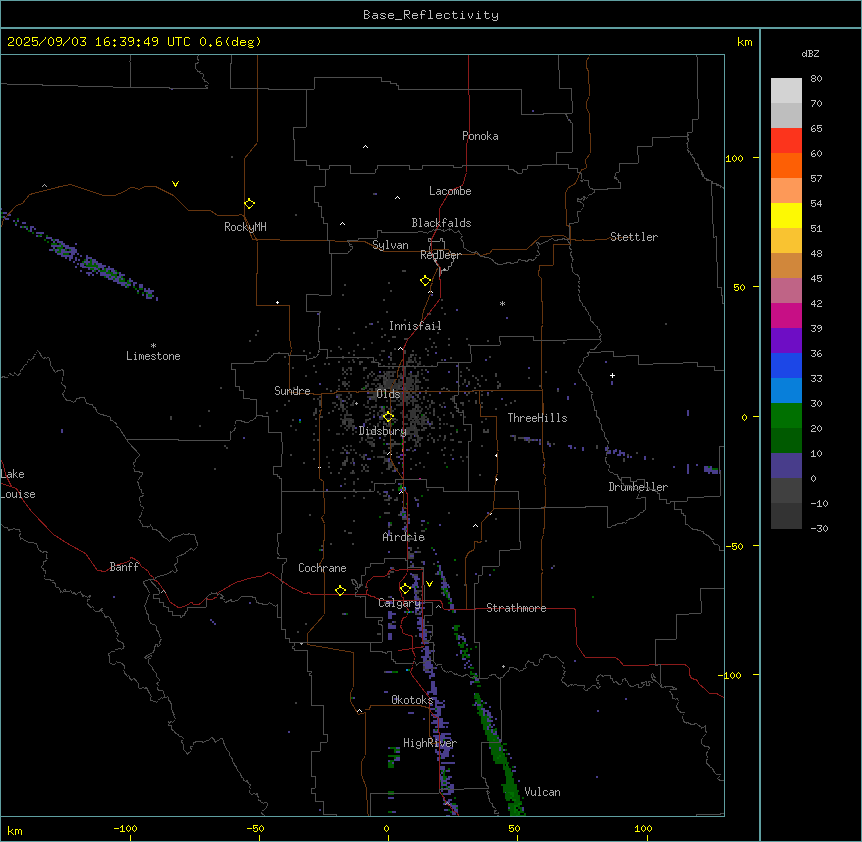Screen dimensions: 862x842
Task: Click the yellow diamond marker near RockyMH
Action: (250, 204)
